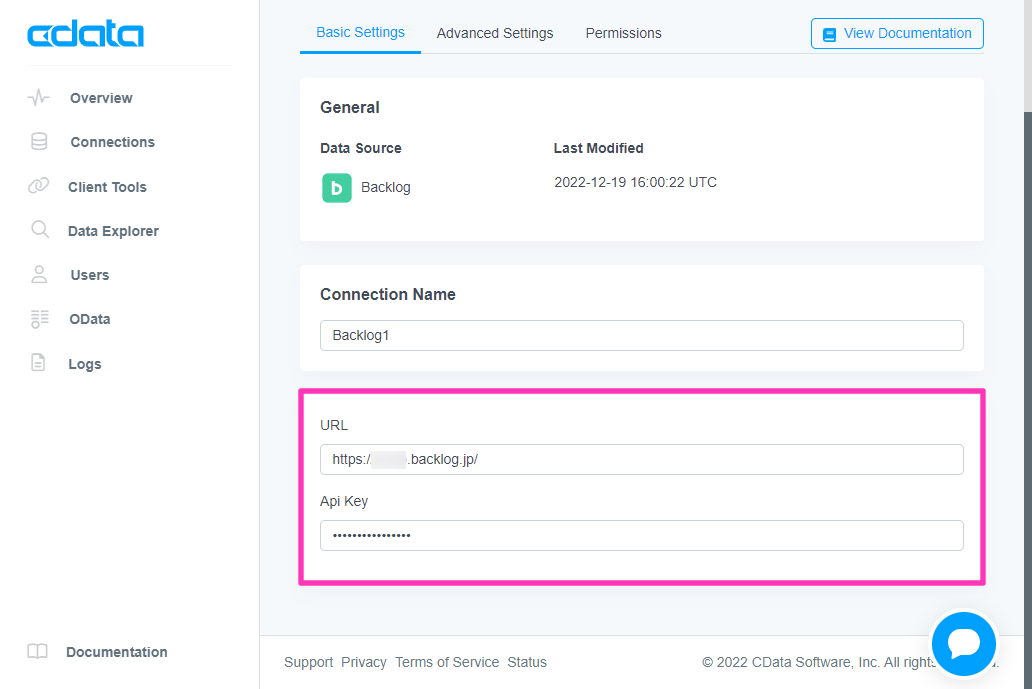Open the Overview section
The width and height of the screenshot is (1032, 689).
[x=100, y=97]
